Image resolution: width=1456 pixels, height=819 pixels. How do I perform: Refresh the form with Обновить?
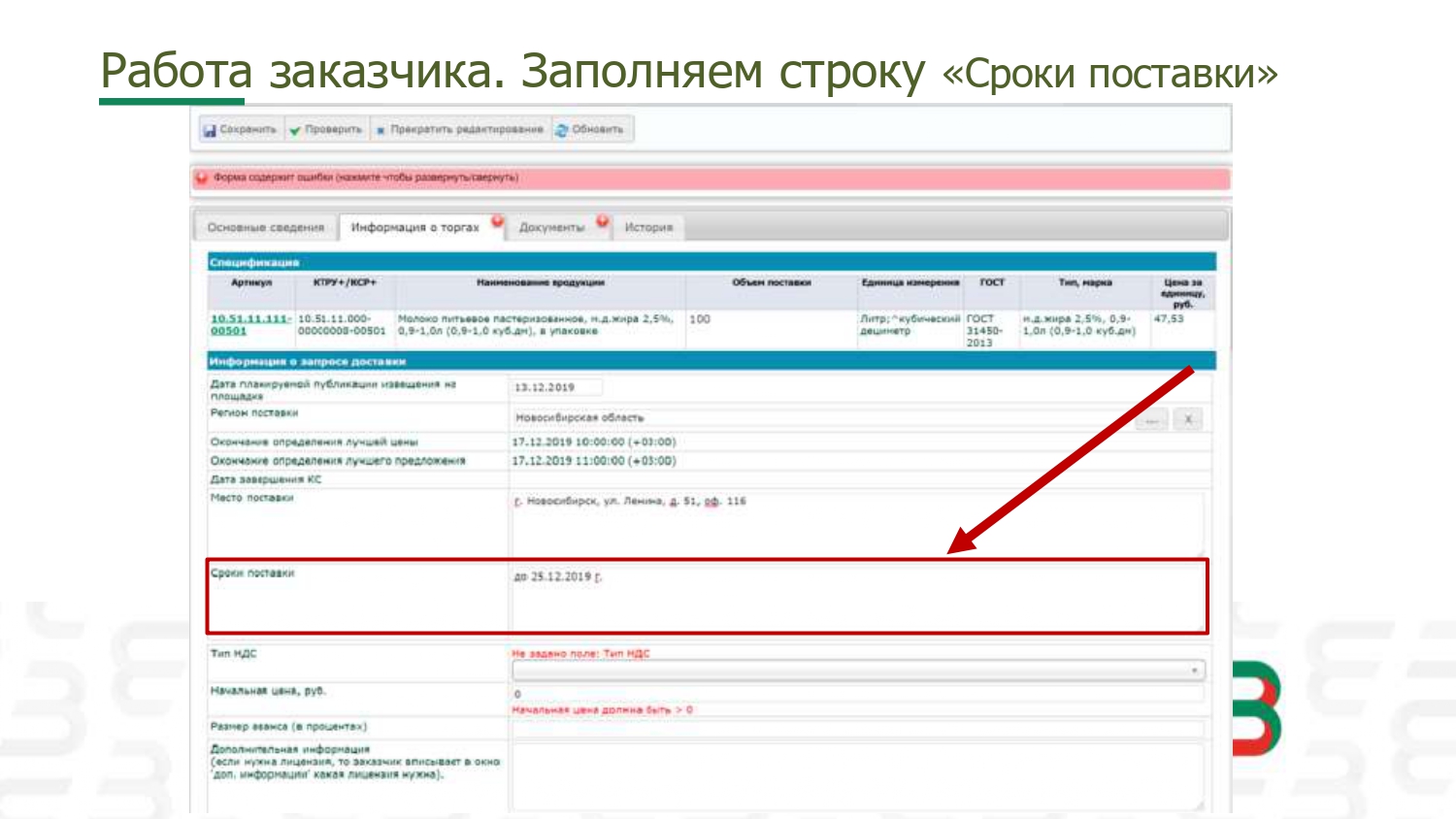pyautogui.click(x=591, y=130)
